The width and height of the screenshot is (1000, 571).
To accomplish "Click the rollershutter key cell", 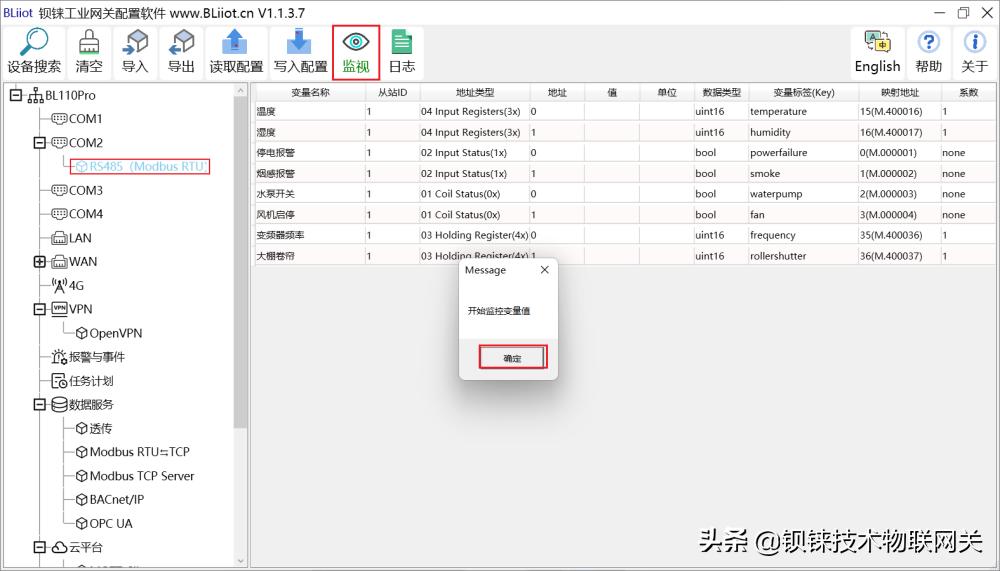I will pyautogui.click(x=804, y=256).
